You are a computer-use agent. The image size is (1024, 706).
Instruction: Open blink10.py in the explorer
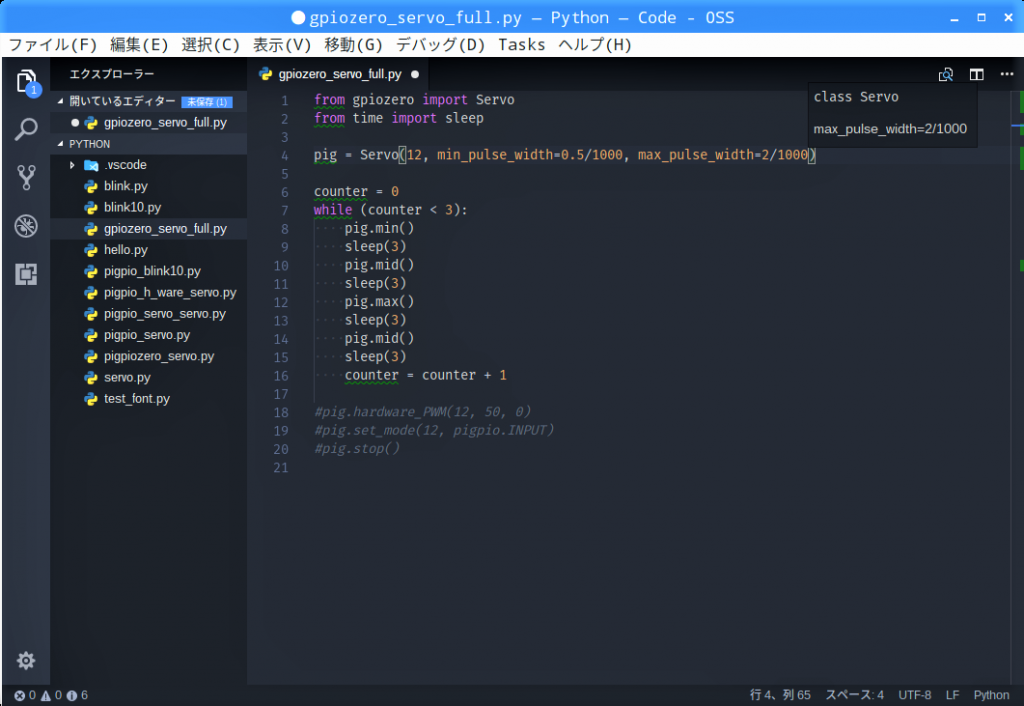click(149, 208)
